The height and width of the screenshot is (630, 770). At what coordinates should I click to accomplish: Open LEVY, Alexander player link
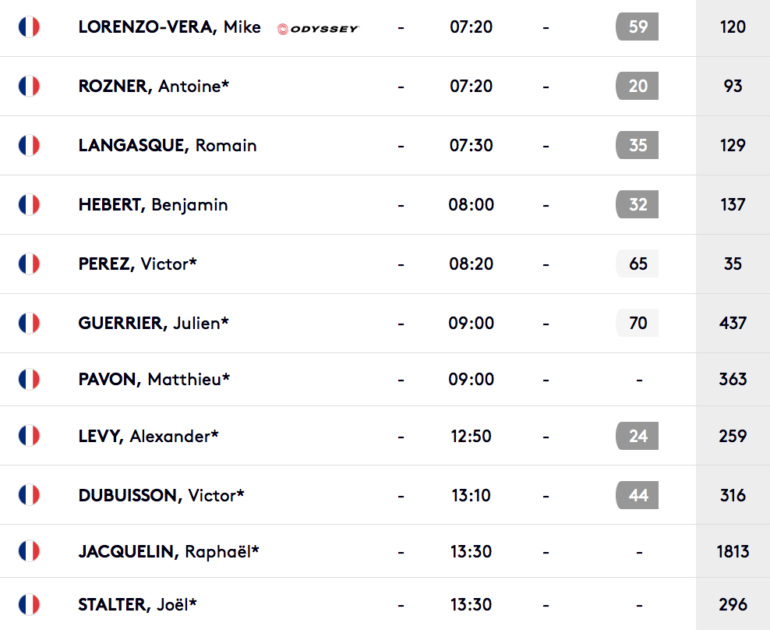point(148,436)
